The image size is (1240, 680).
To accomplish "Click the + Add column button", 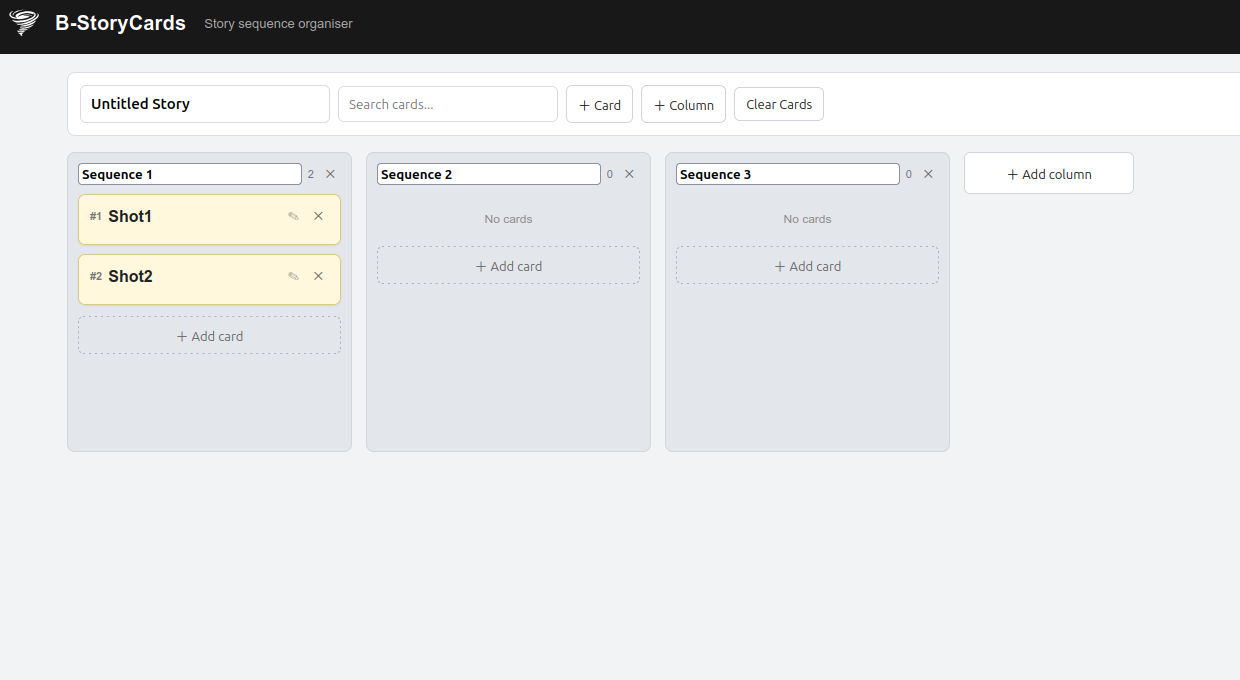I will point(1049,173).
